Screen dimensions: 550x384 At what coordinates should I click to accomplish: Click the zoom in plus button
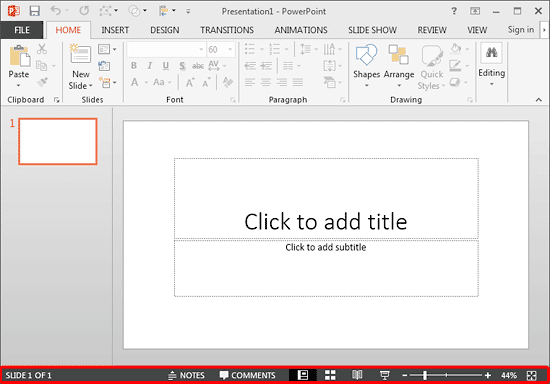click(488, 375)
